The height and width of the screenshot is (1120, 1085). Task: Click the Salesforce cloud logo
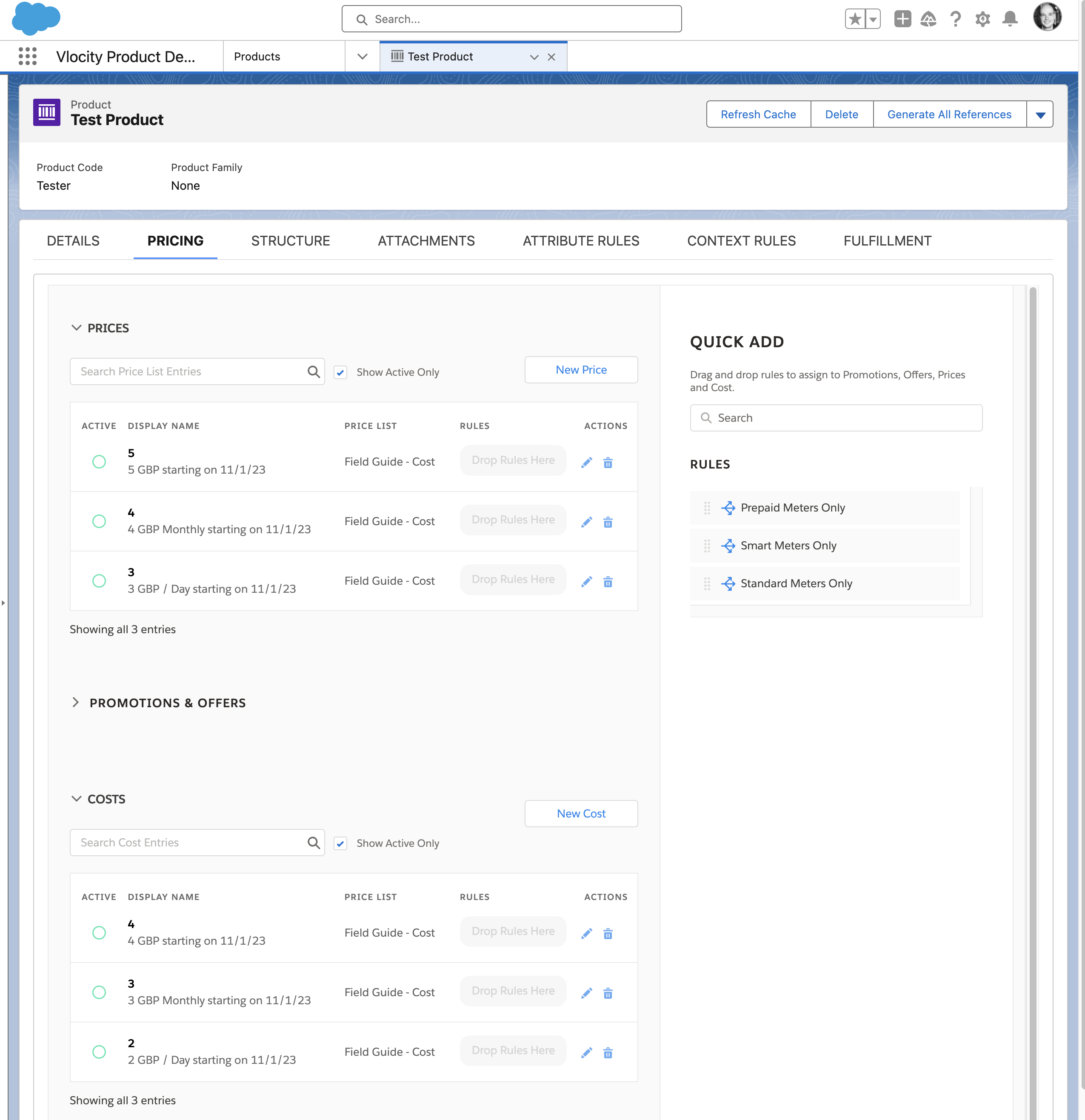[x=36, y=18]
